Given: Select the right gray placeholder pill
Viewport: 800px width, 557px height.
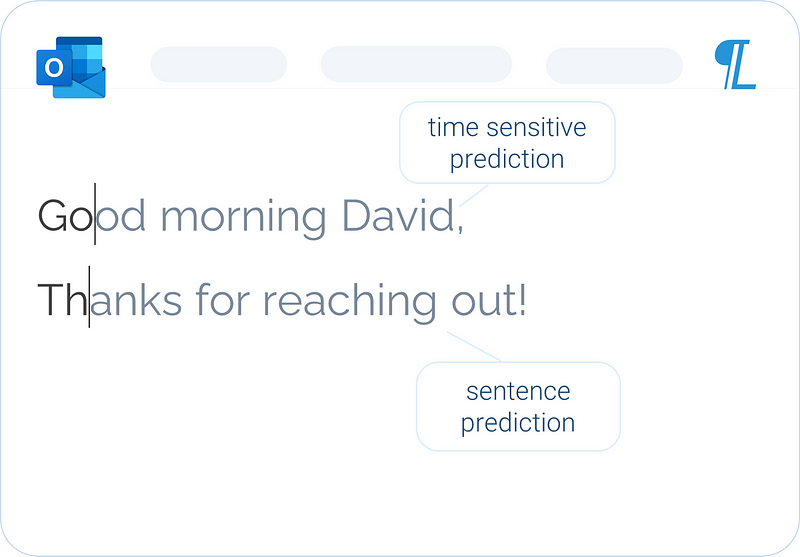Looking at the screenshot, I should [614, 65].
